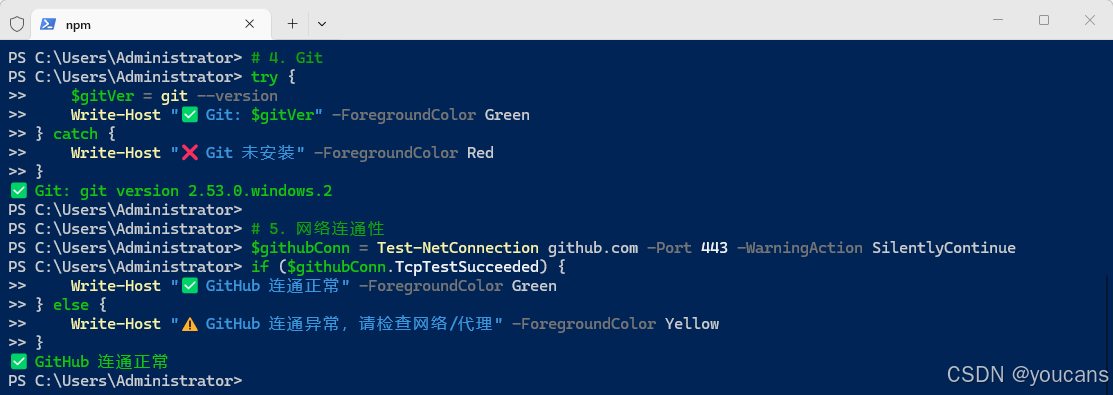Click the '# 5. 网络连通性' comment line
Screen dimensions: 1113x395
pyautogui.click(x=317, y=229)
